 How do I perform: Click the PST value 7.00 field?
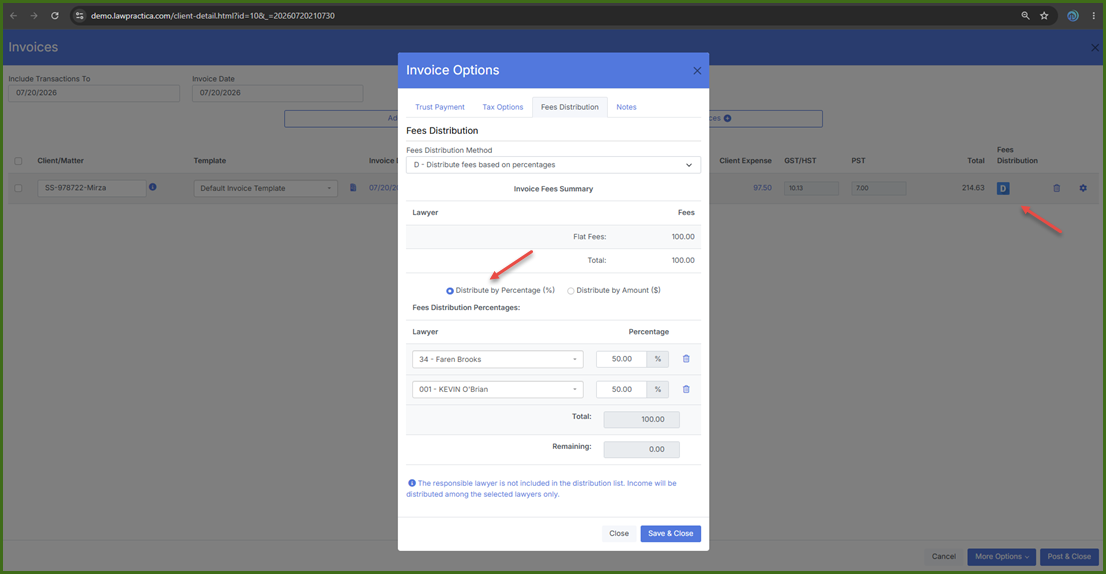point(878,188)
